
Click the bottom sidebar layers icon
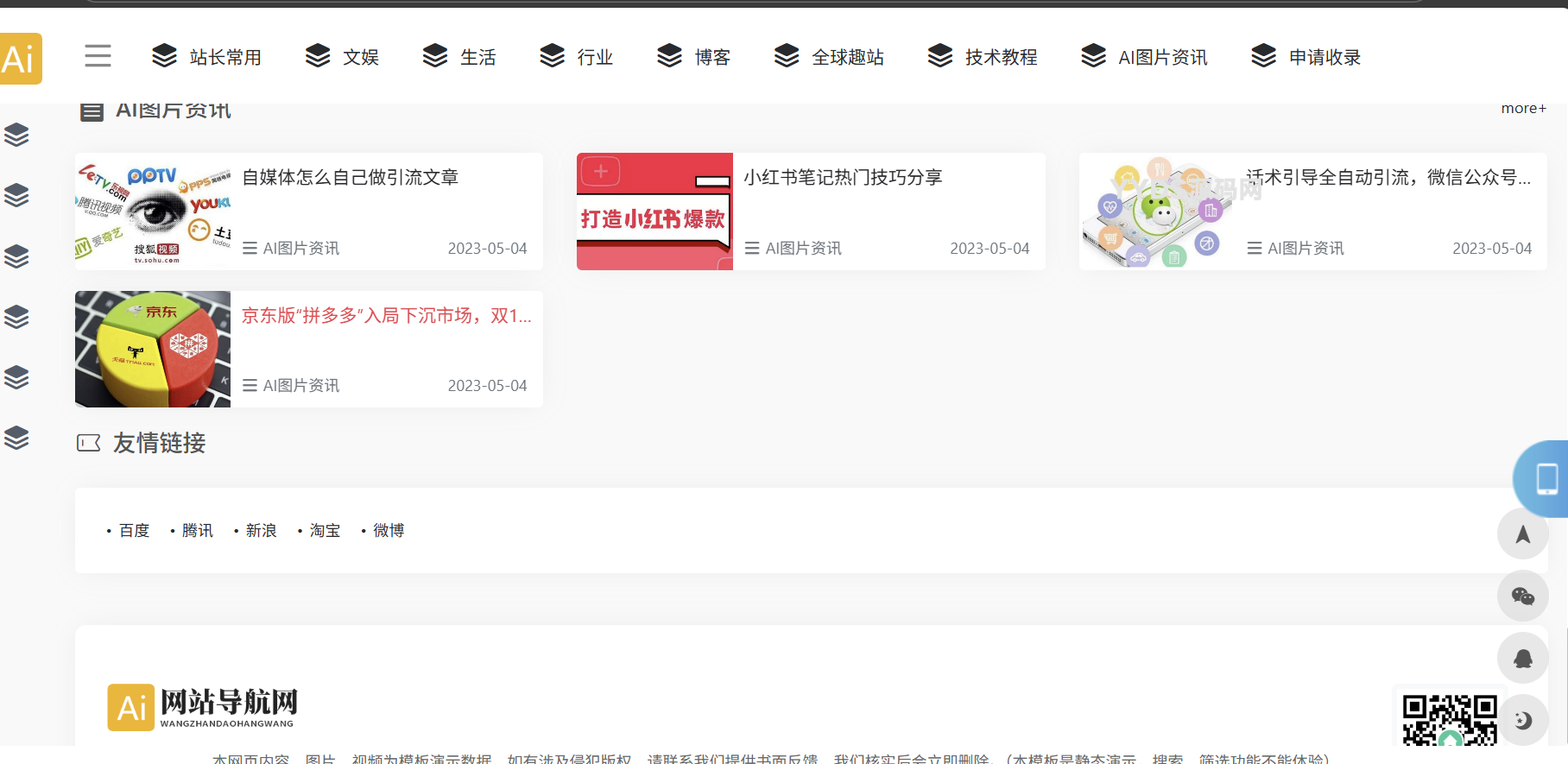(16, 438)
